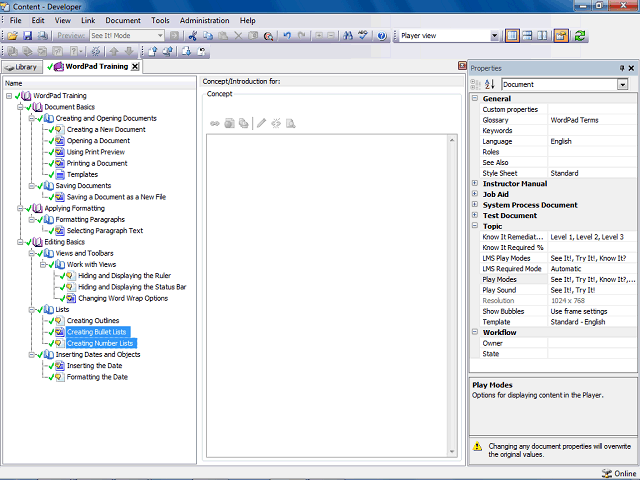The image size is (640, 480).
Task: Click the Open folder toolbar icon
Action: pos(13,36)
